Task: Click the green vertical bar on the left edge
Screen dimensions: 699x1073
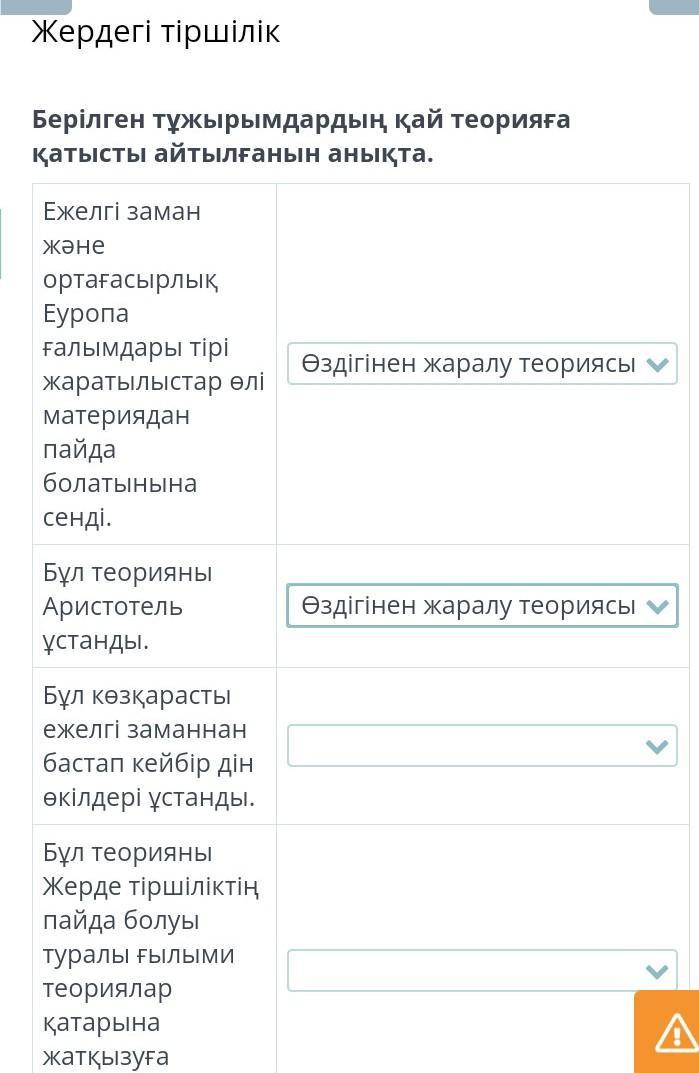Action: tap(1, 243)
